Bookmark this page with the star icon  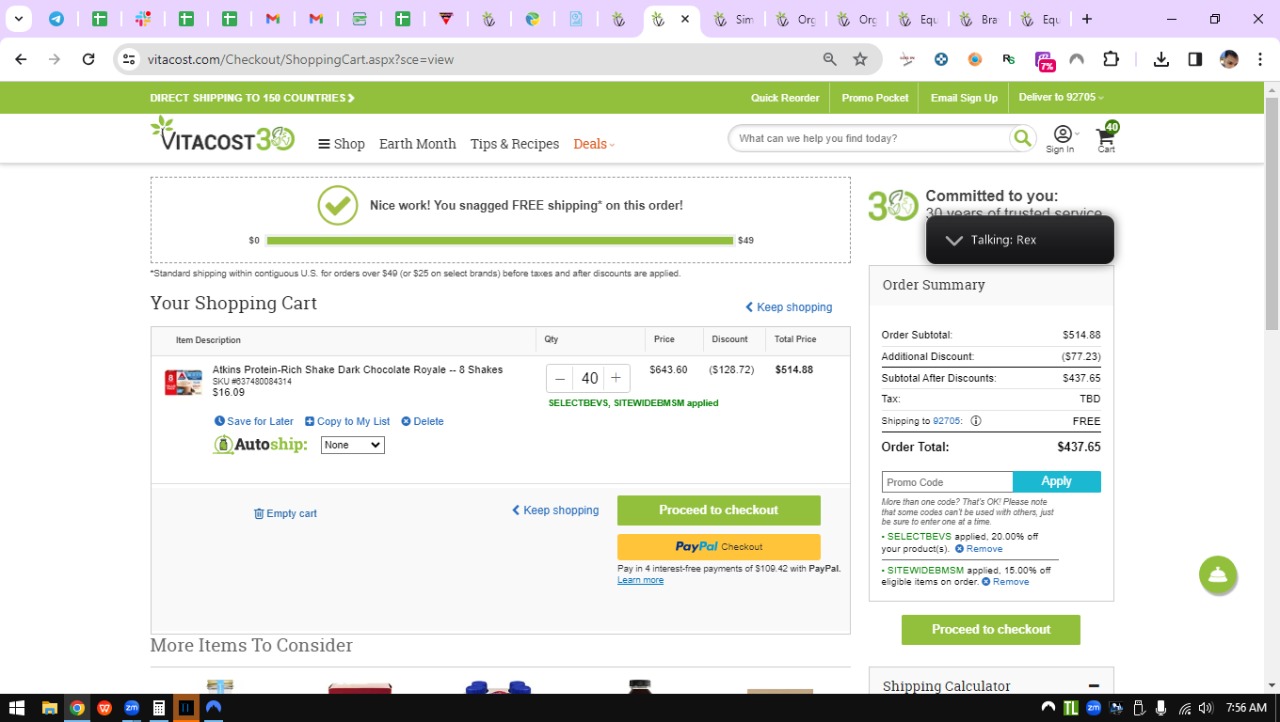coord(860,59)
